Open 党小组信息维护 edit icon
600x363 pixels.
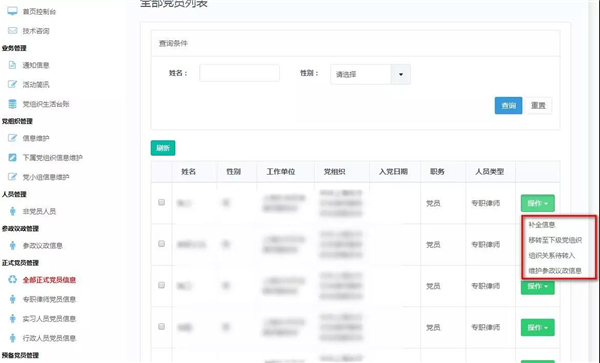point(12,177)
